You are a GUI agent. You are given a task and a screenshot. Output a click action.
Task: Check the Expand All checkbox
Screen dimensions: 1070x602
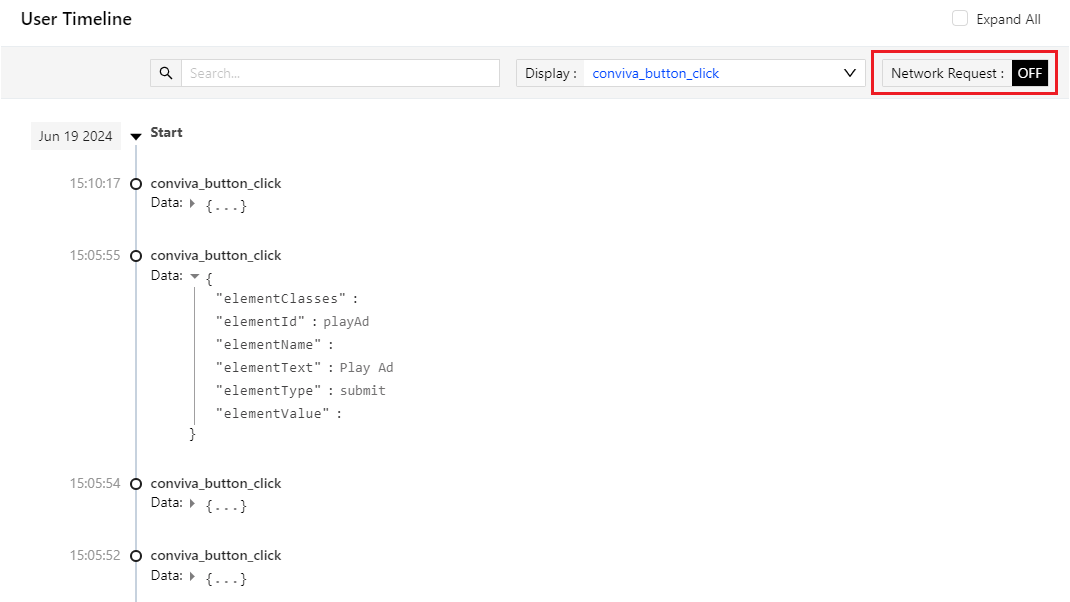tap(960, 19)
